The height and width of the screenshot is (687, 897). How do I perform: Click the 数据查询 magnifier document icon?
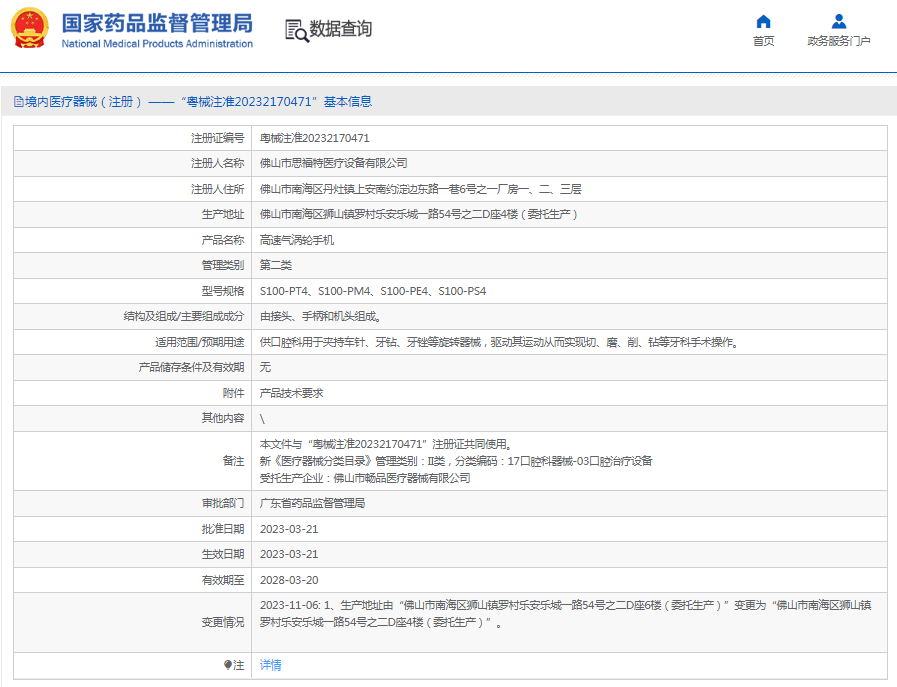(x=296, y=30)
